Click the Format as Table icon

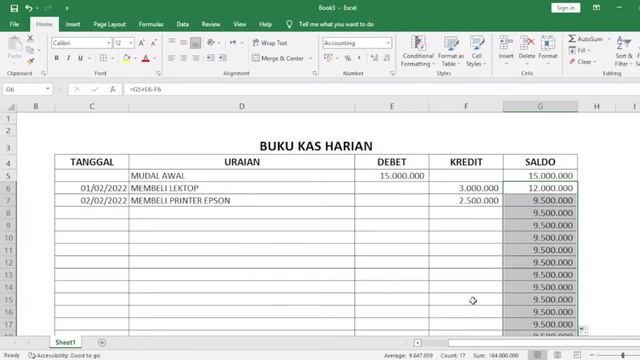[451, 43]
